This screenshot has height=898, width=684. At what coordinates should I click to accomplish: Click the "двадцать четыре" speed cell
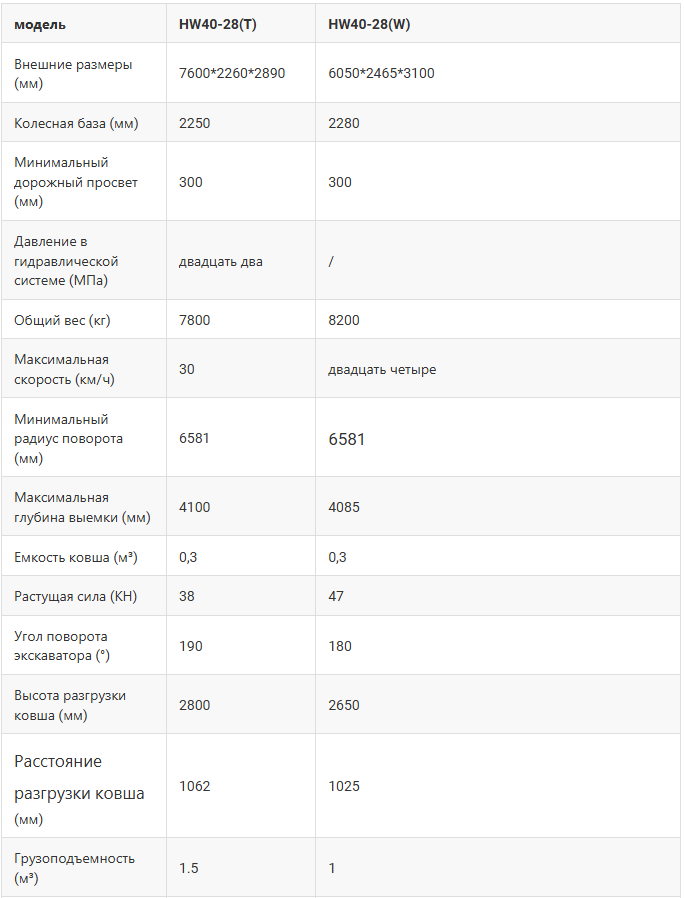point(382,369)
